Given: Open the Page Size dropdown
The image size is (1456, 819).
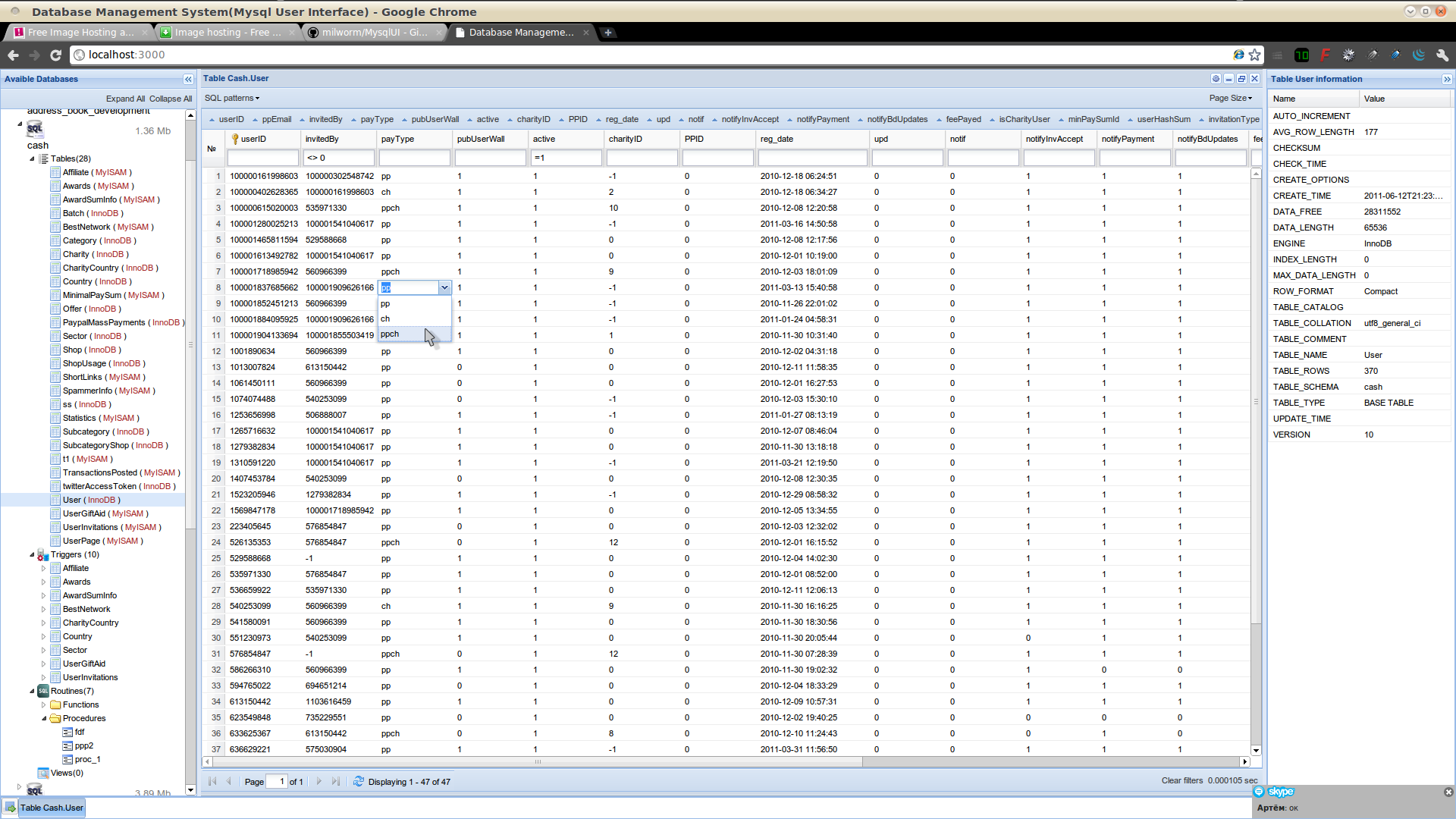Looking at the screenshot, I should 1230,98.
